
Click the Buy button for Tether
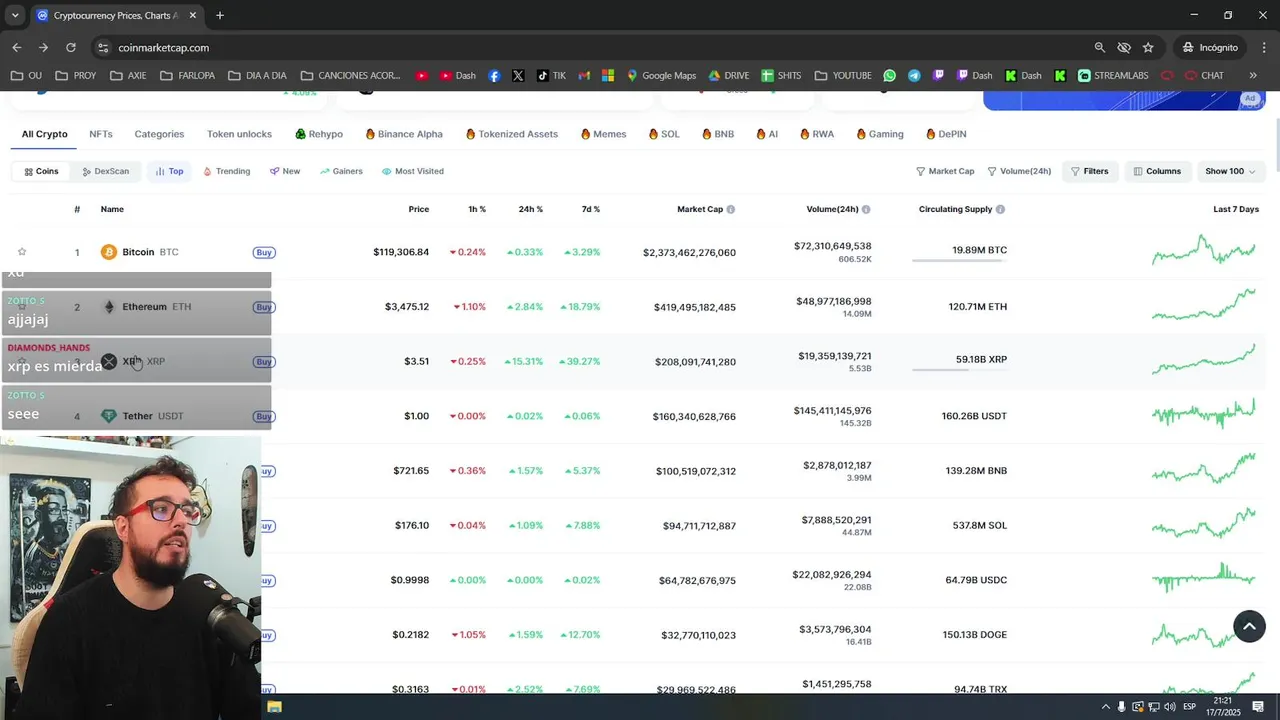263,416
